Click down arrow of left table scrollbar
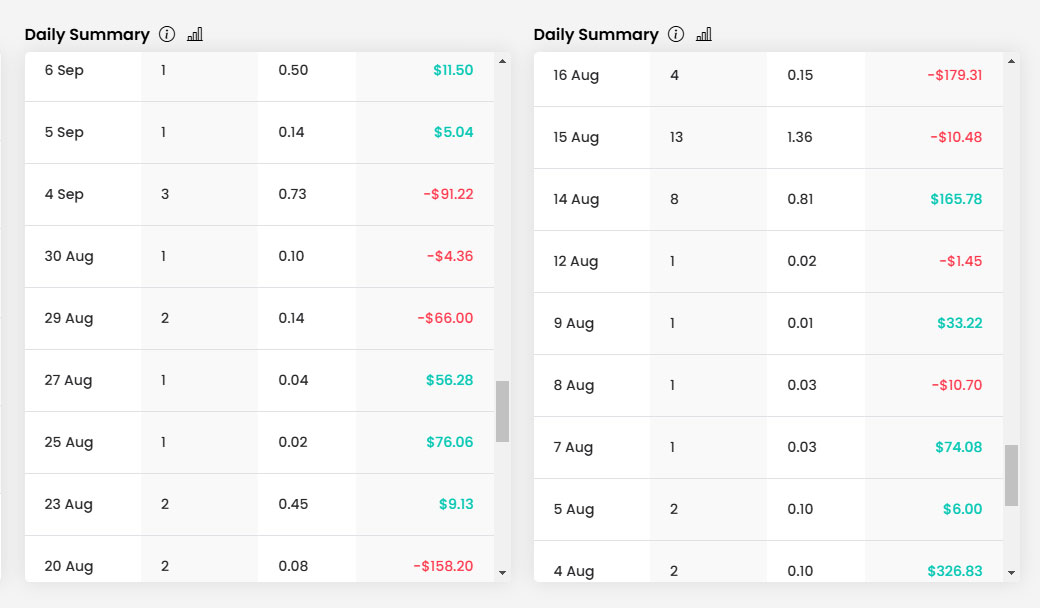 tap(503, 573)
